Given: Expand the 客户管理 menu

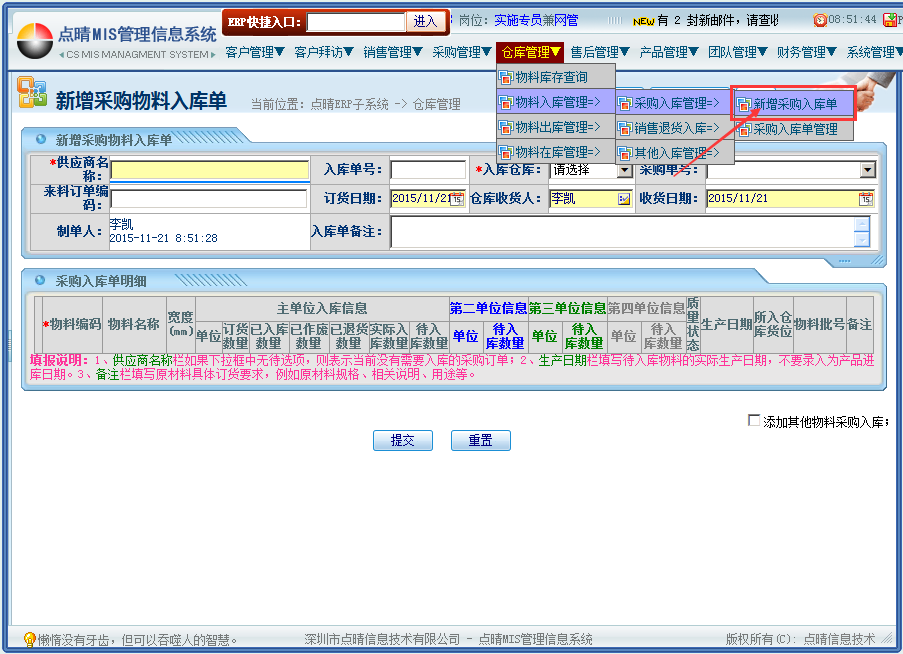Looking at the screenshot, I should pos(255,52).
